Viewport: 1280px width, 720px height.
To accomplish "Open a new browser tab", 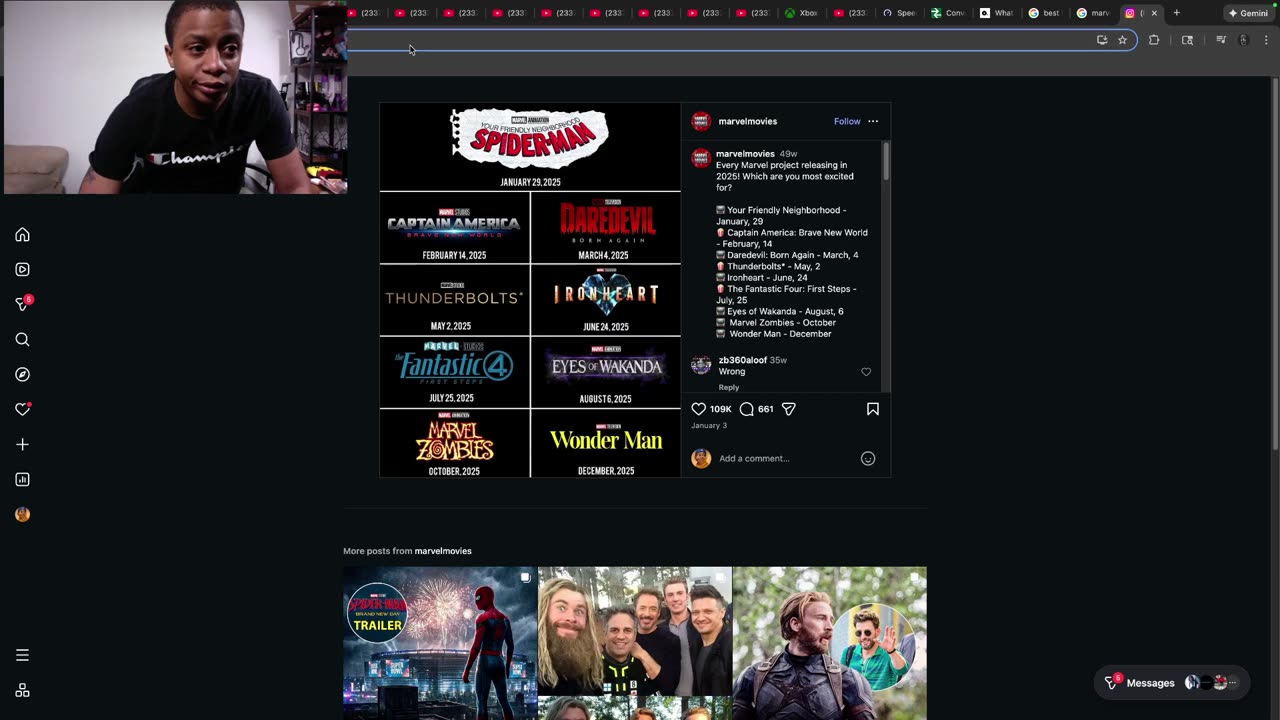I will [1176, 13].
